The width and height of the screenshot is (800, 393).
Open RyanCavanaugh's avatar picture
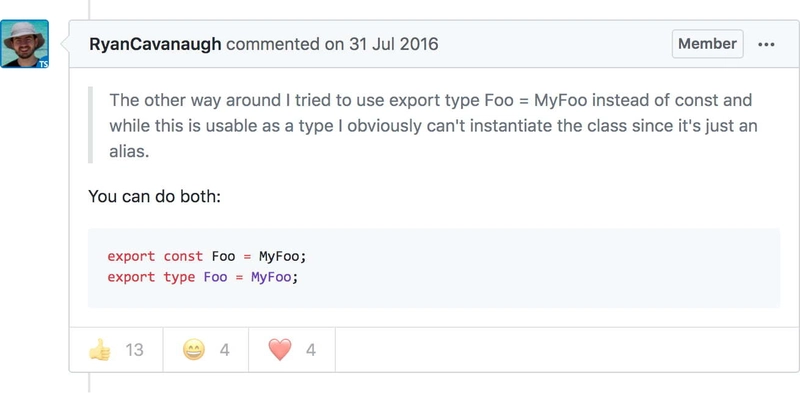[x=24, y=44]
